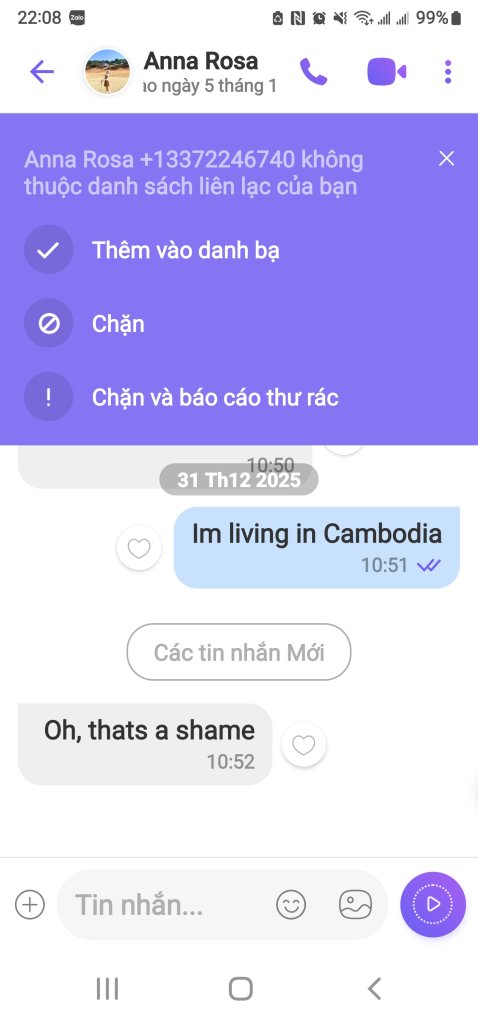
Task: Open the plus attachment menu
Action: tap(30, 905)
